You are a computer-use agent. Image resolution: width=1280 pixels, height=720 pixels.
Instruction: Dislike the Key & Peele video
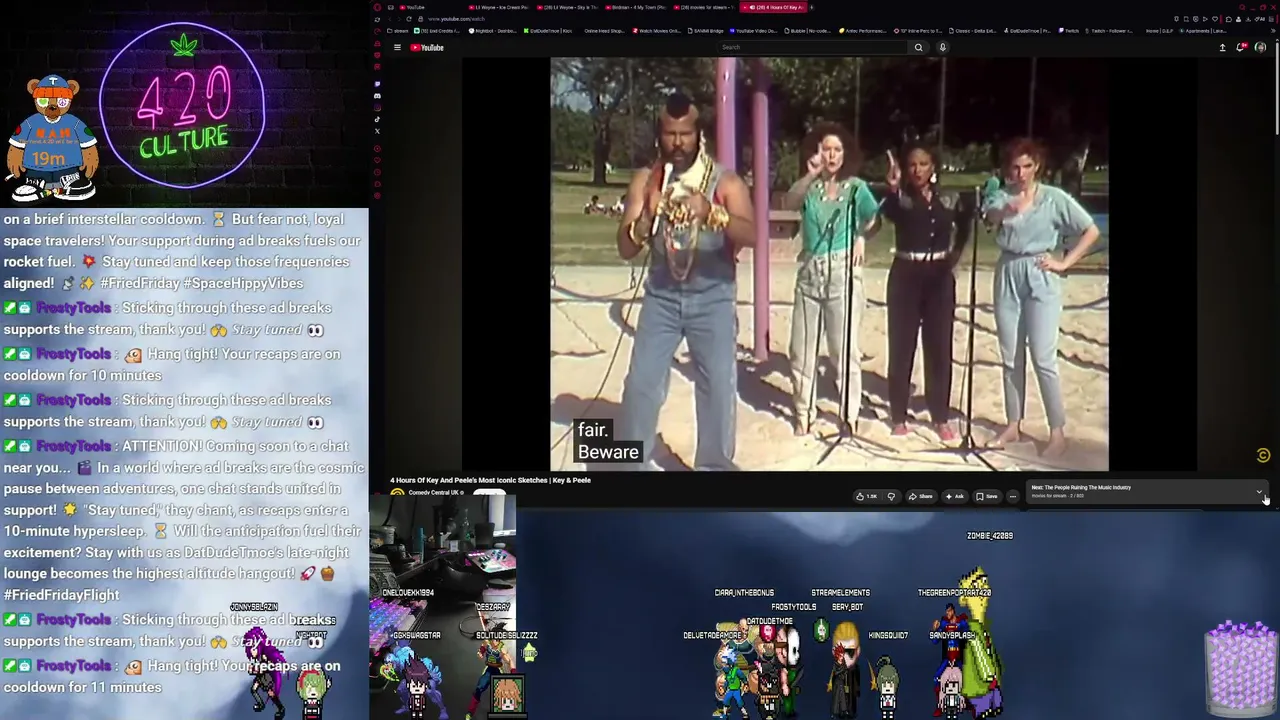[x=891, y=496]
